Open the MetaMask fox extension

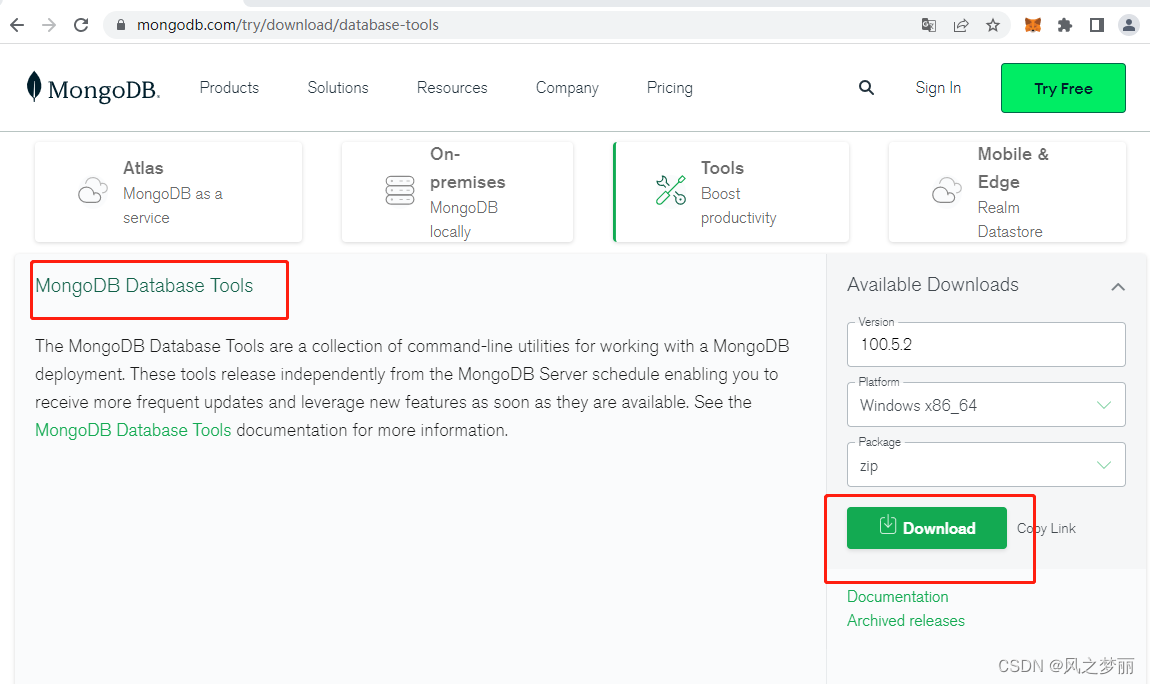[x=1033, y=25]
